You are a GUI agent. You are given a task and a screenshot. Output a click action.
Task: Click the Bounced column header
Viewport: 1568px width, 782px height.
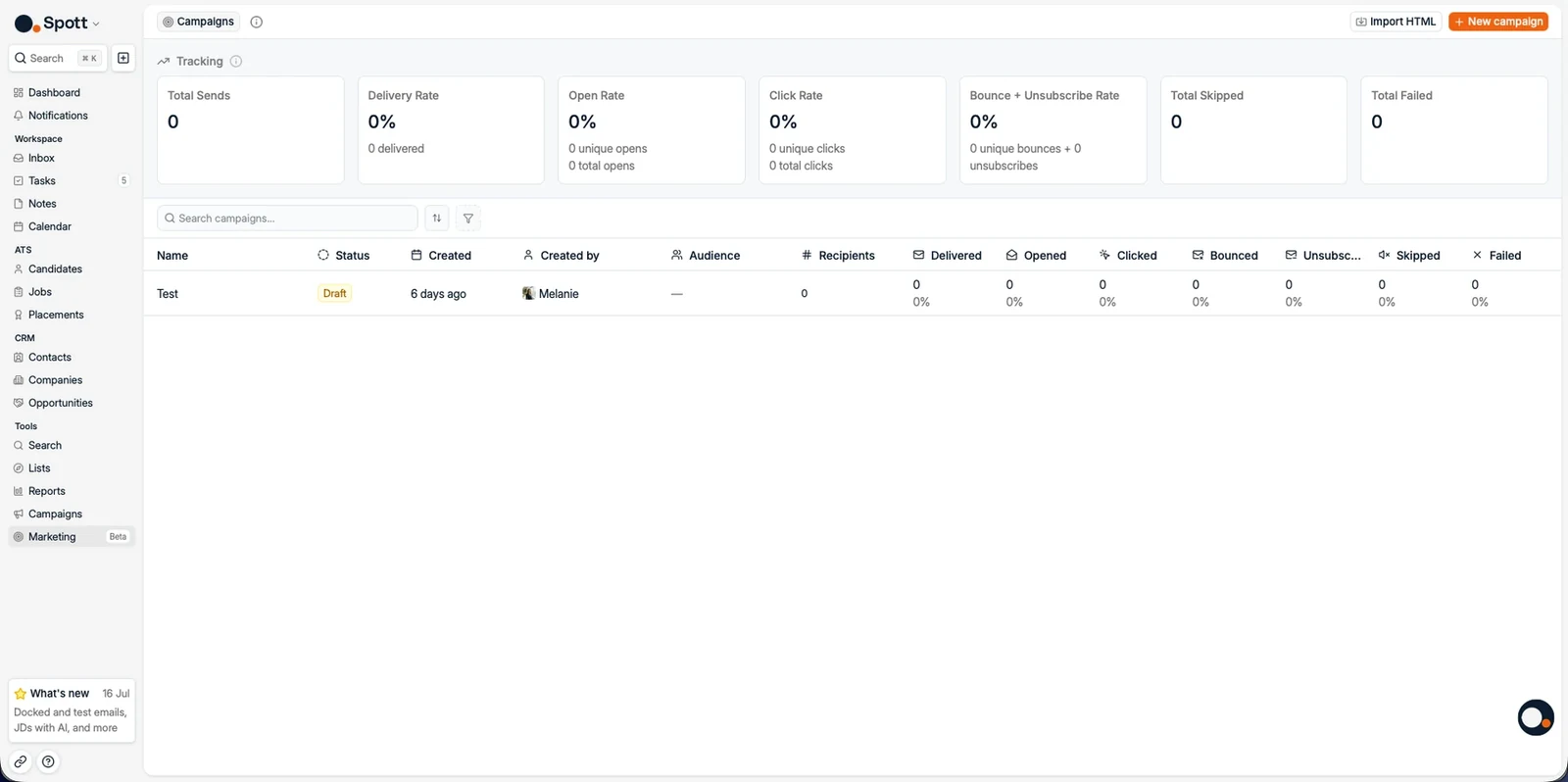1225,256
